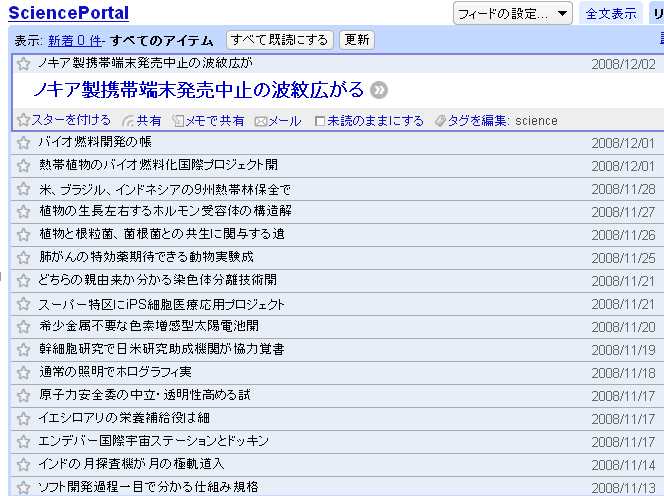The width and height of the screenshot is (664, 496).
Task: Click the 更新 refresh button
Action: point(357,40)
